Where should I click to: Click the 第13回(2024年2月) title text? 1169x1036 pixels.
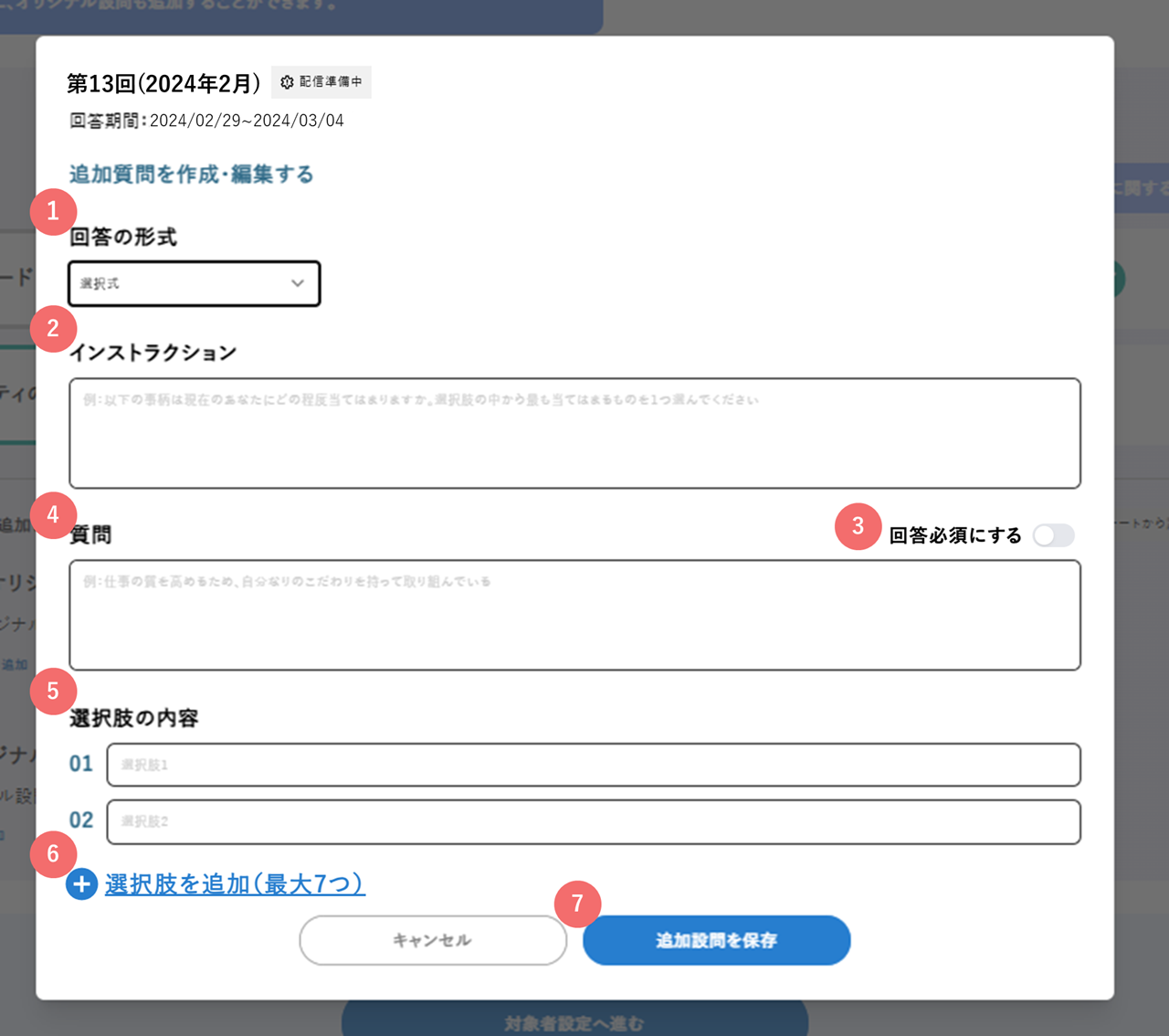[x=163, y=83]
